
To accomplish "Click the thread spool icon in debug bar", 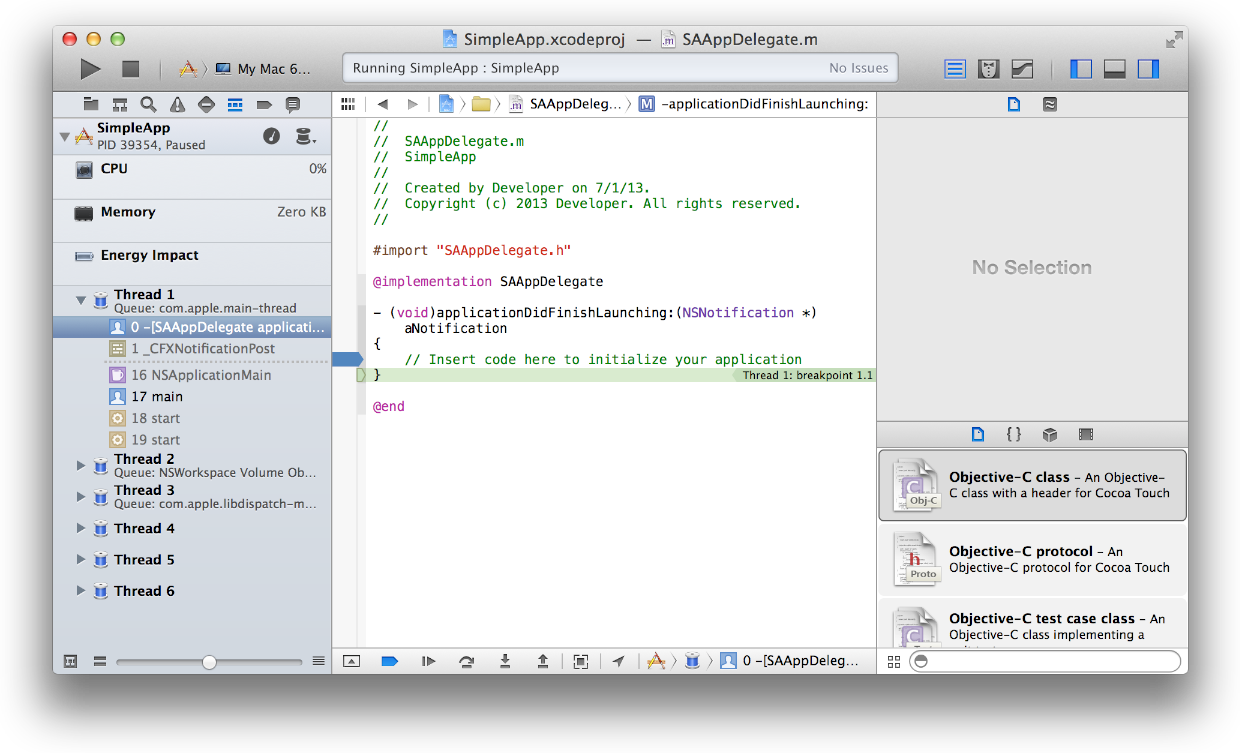I will (692, 661).
